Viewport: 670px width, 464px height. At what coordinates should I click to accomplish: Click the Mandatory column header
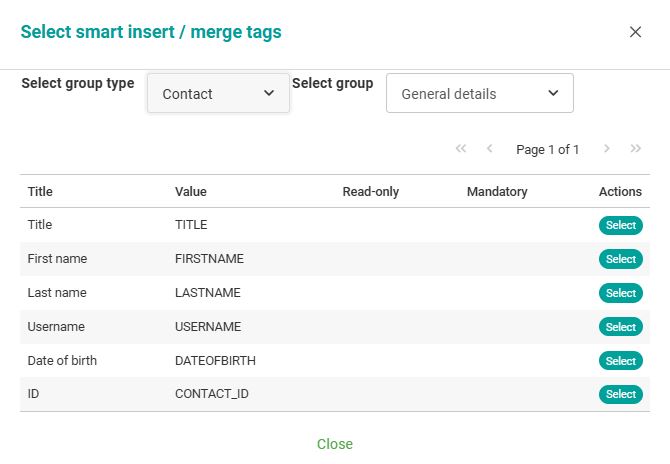coord(497,192)
